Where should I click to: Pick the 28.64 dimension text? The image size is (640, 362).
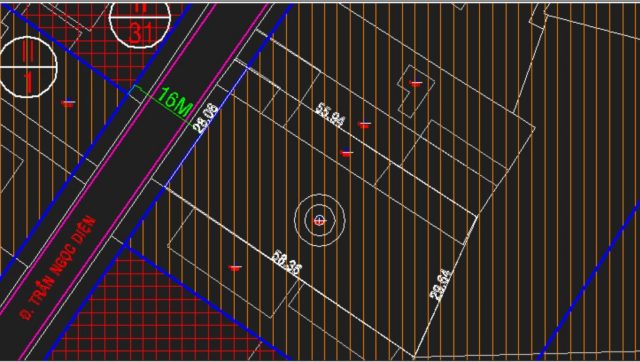point(441,284)
